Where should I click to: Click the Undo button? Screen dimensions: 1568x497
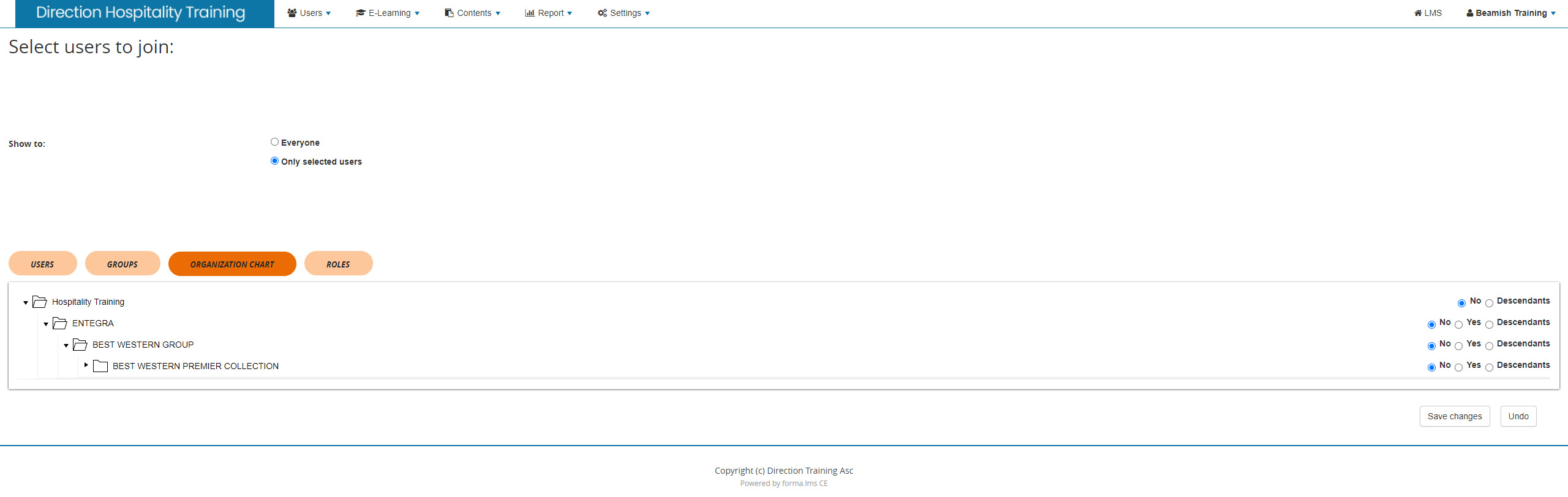coord(1518,416)
